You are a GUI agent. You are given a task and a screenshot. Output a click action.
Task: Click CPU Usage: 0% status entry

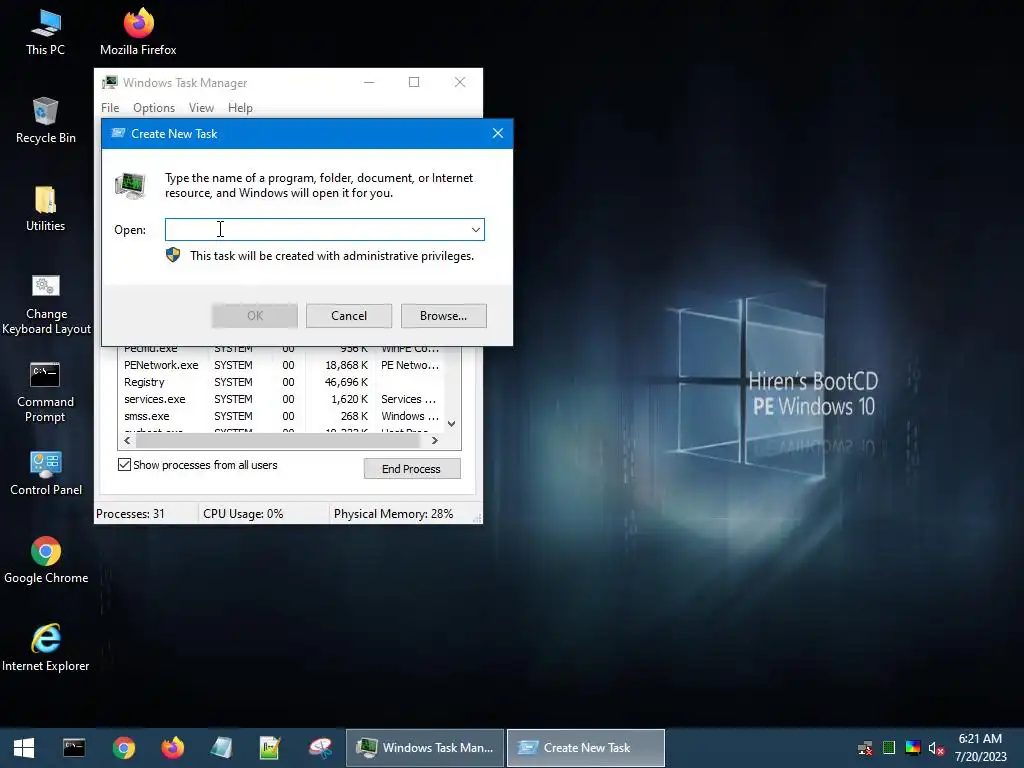point(243,514)
